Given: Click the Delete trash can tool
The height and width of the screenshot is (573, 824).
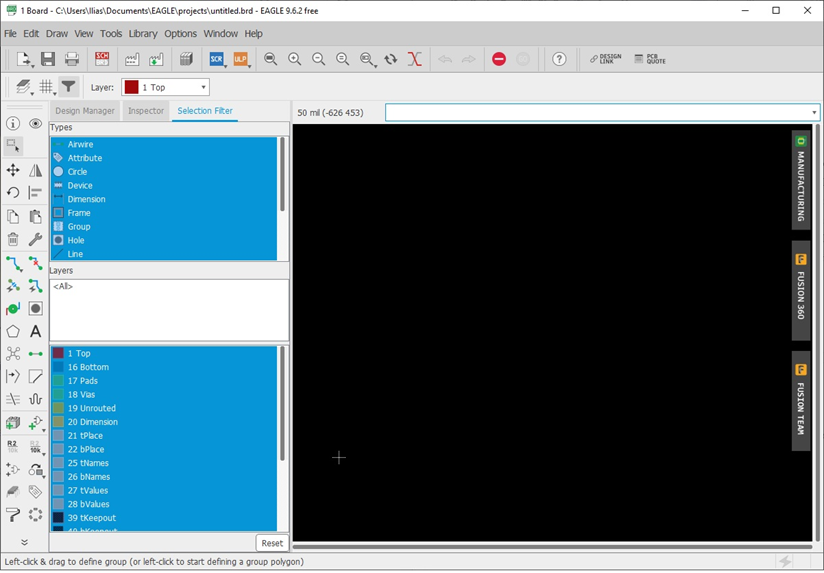Looking at the screenshot, I should point(13,239).
